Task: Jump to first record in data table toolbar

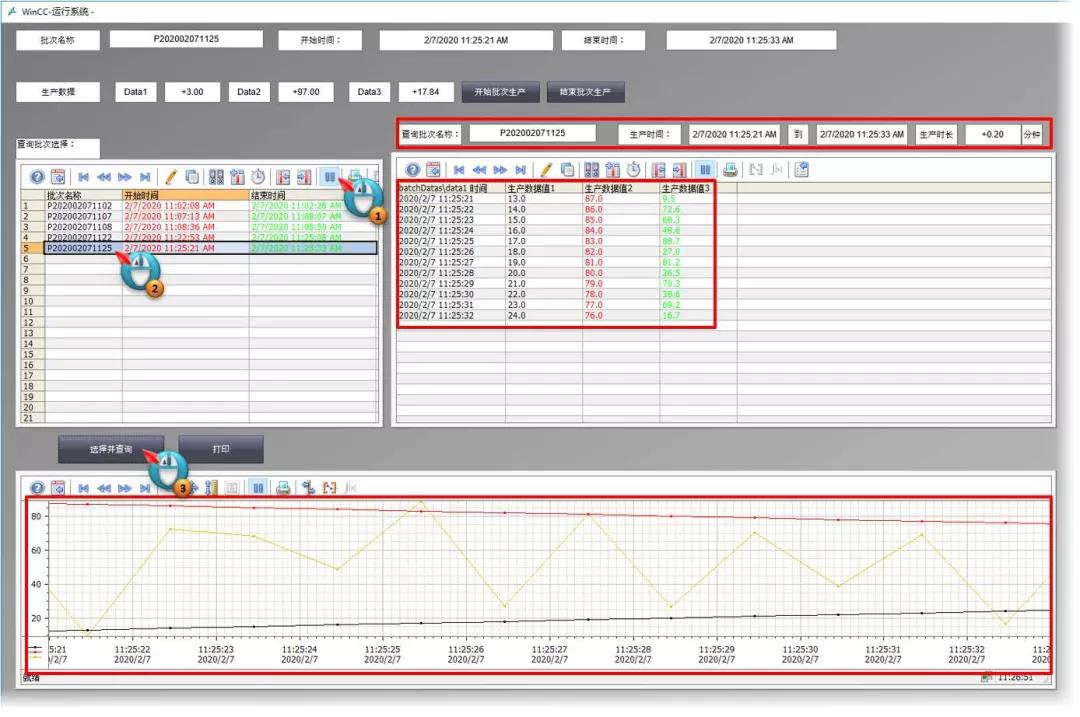Action: click(x=459, y=170)
